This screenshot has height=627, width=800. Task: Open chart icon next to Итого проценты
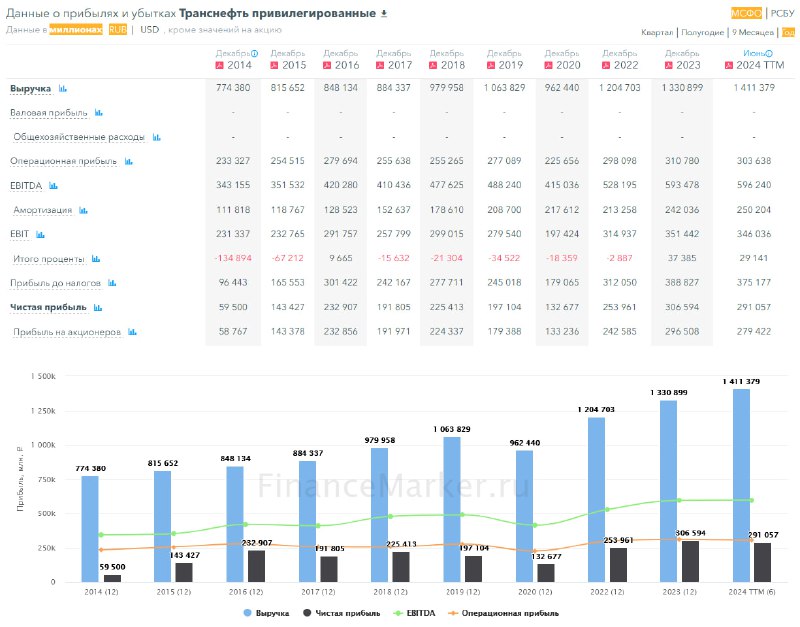(x=96, y=259)
